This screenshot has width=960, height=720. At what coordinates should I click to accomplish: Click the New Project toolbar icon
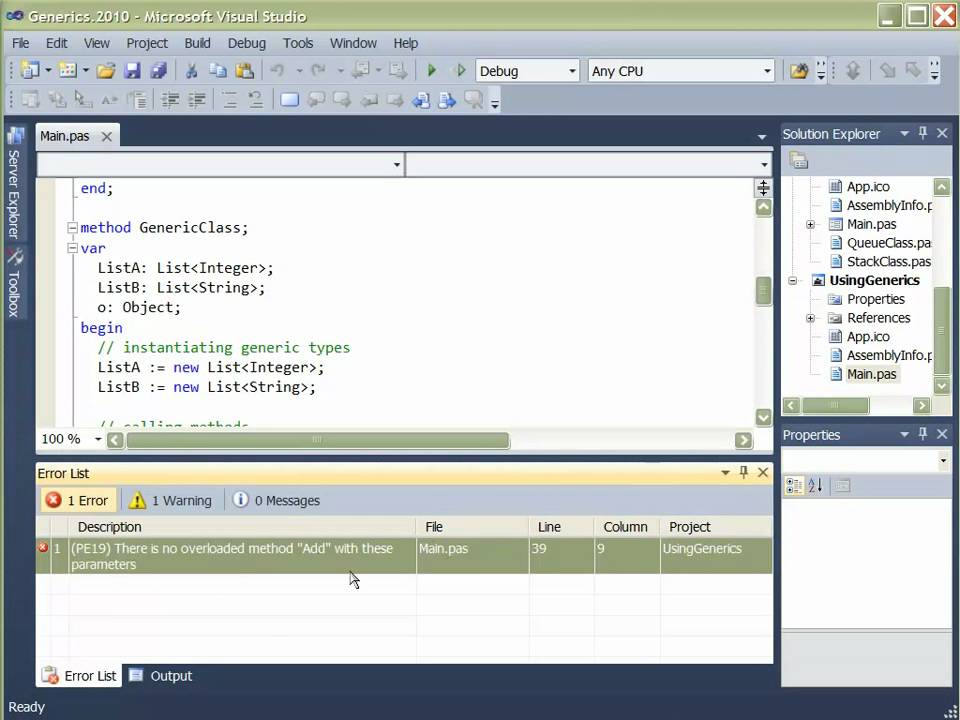30,70
